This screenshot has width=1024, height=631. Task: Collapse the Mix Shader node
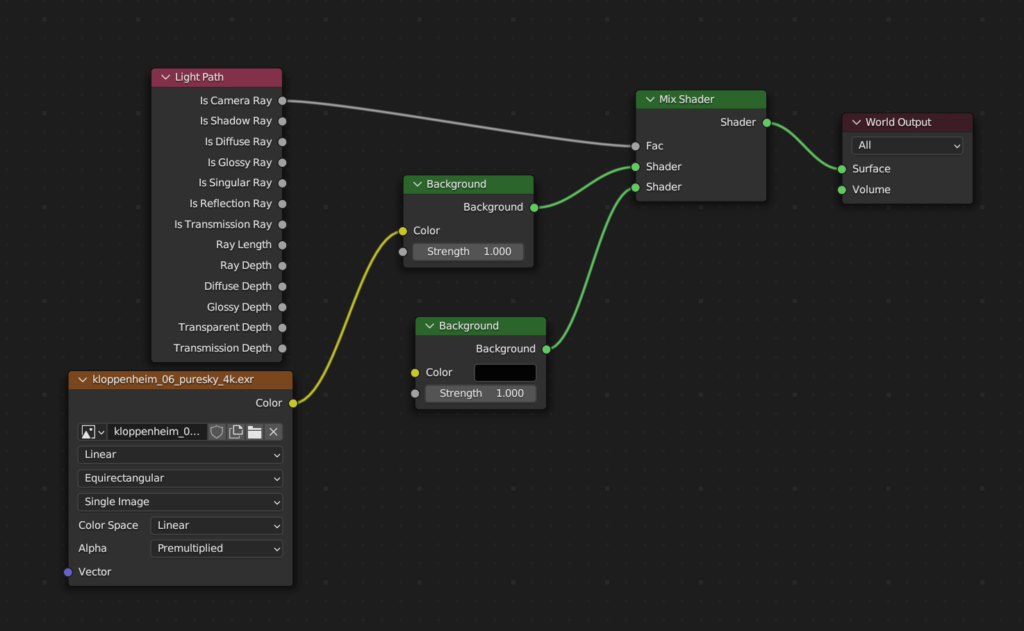click(x=650, y=99)
